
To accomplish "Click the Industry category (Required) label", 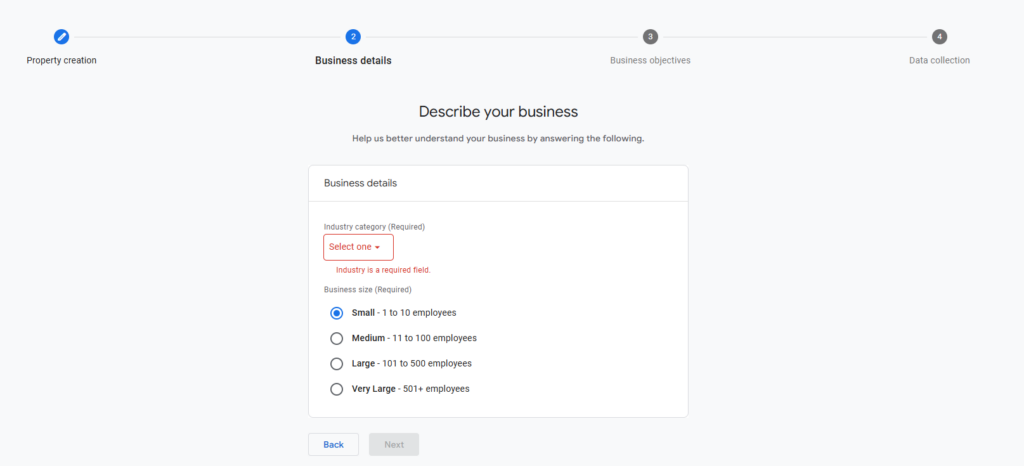I will click(374, 226).
